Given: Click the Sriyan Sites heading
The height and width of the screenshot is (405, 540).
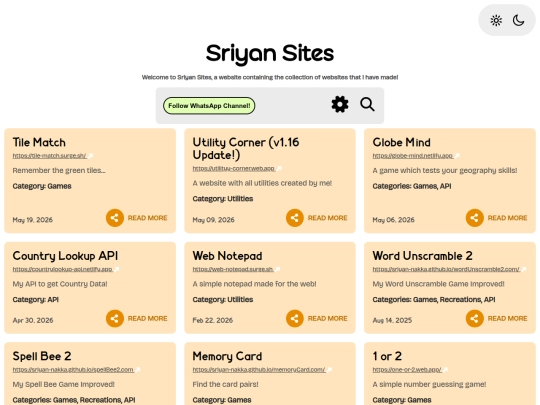Looking at the screenshot, I should pyautogui.click(x=270, y=53).
